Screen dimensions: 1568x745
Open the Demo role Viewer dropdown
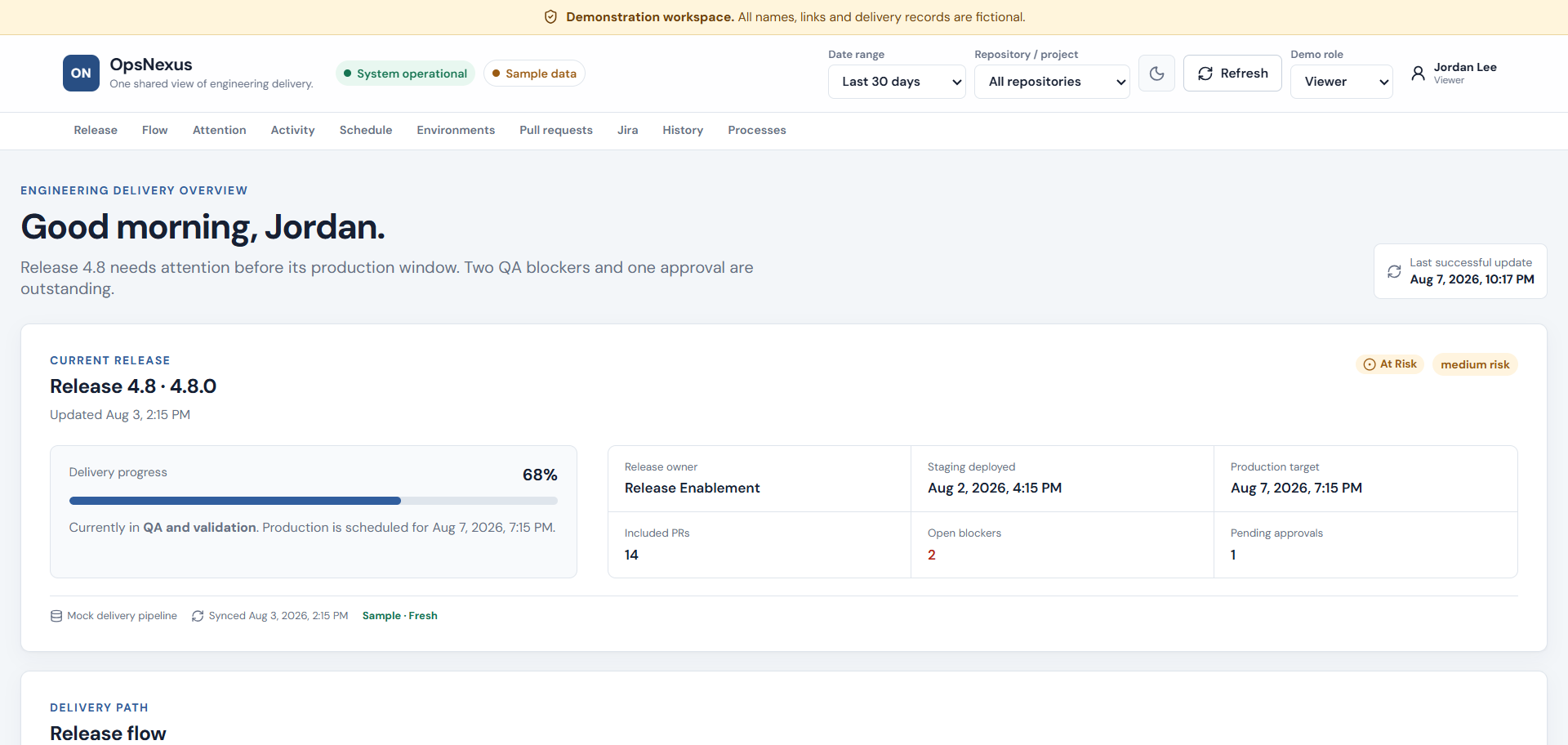1342,82
